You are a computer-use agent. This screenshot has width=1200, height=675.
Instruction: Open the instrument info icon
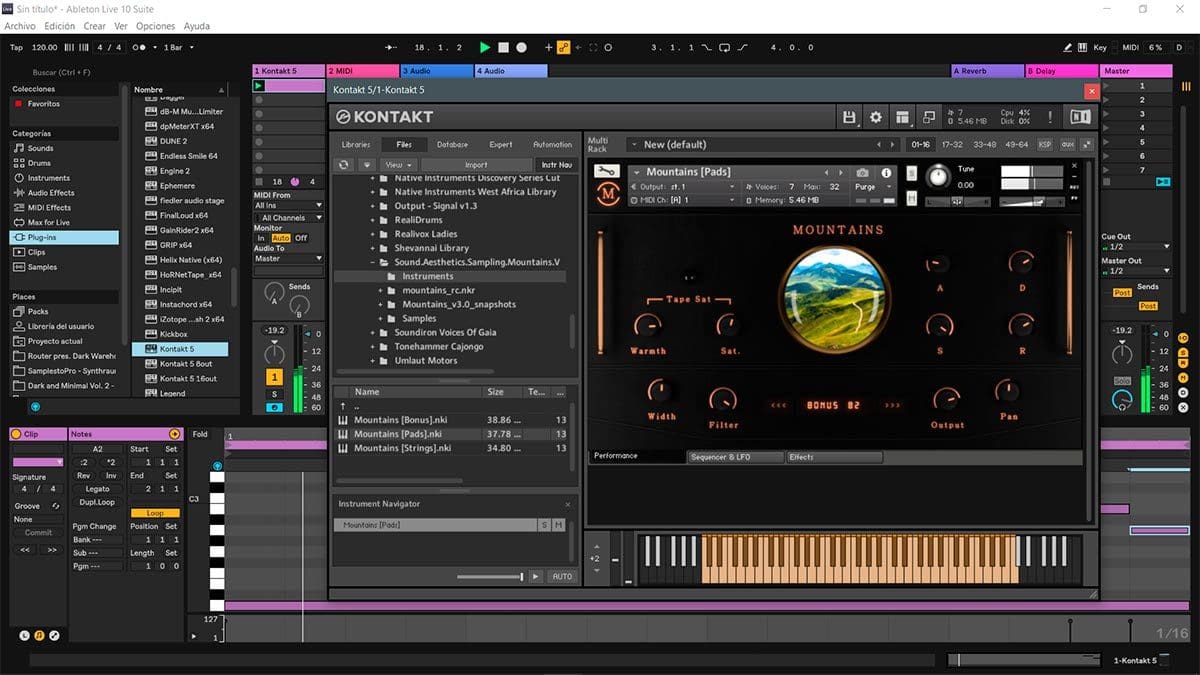[x=886, y=173]
